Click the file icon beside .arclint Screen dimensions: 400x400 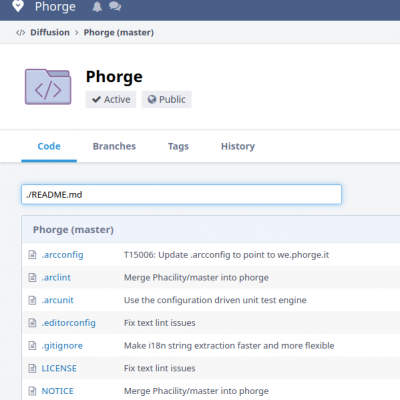click(32, 277)
